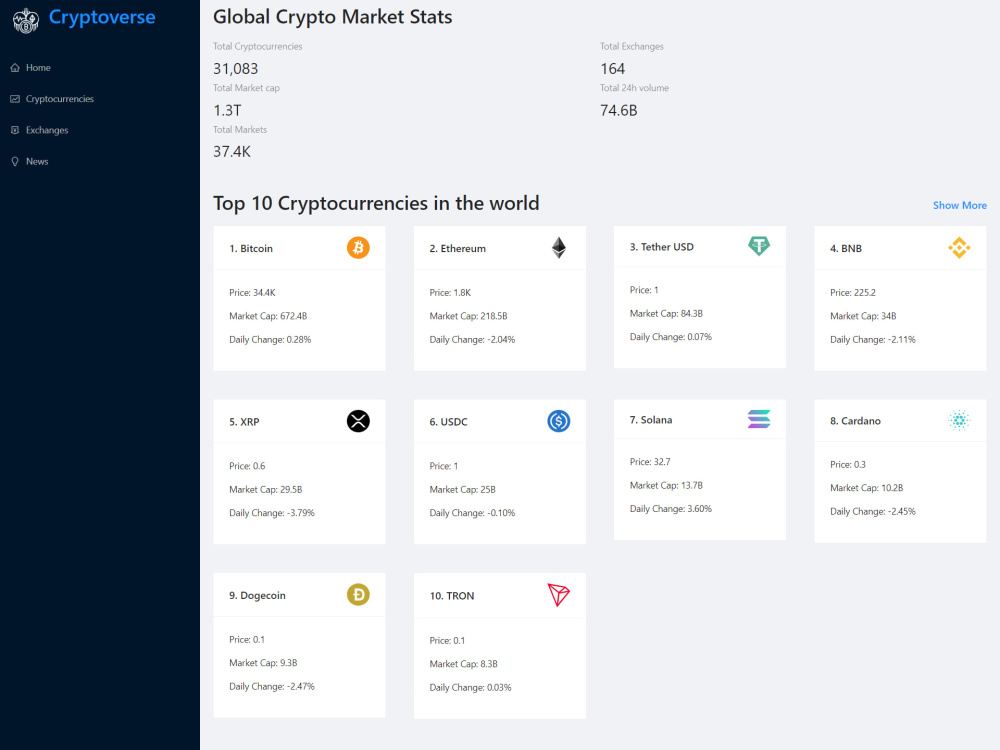Open News menu item

(37, 161)
